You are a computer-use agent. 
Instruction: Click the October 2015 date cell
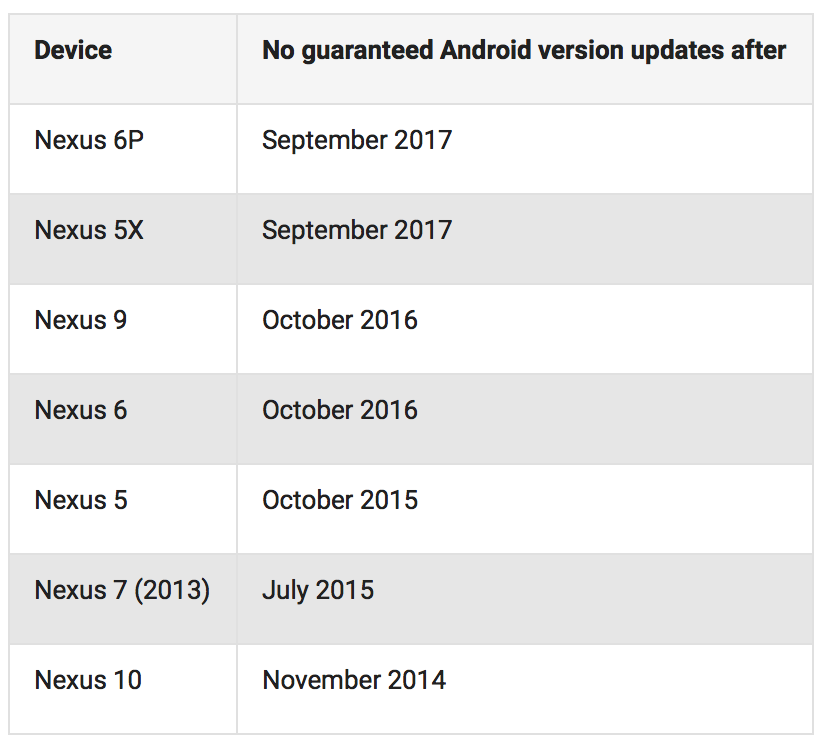340,500
